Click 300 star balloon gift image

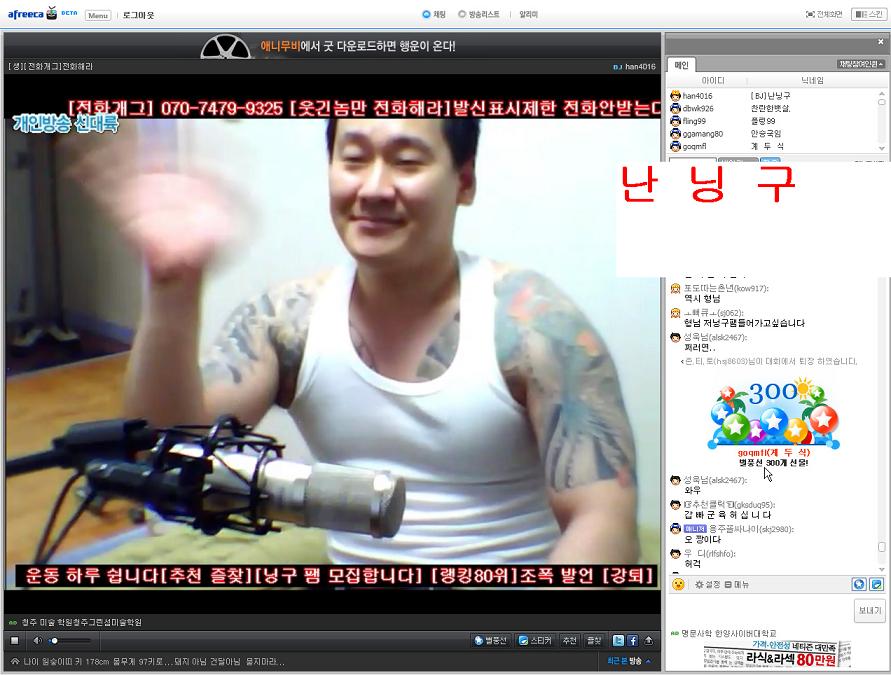click(x=773, y=412)
